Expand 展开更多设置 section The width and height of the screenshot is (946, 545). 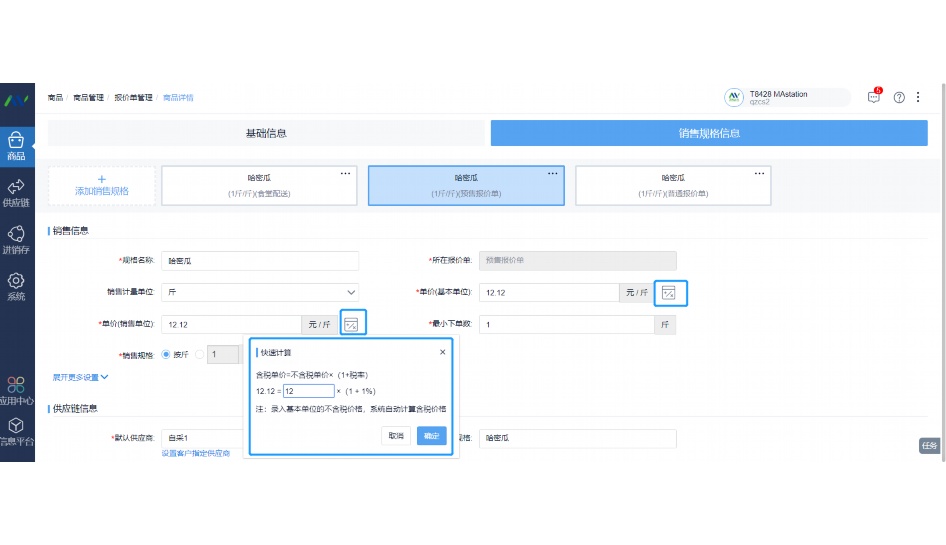pos(81,377)
